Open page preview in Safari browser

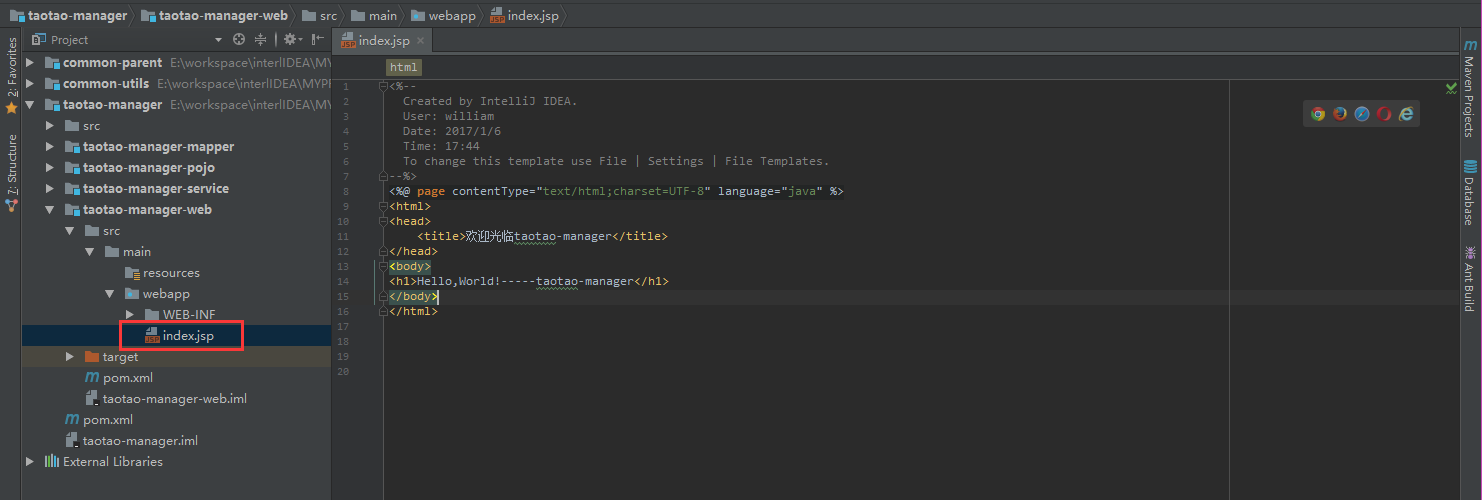click(1362, 114)
